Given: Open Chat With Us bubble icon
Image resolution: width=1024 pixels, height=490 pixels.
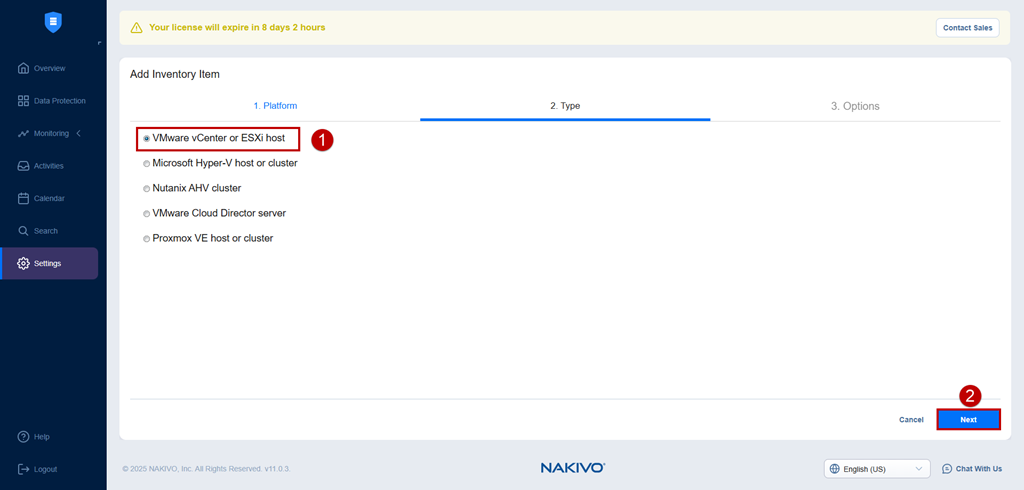Looking at the screenshot, I should pyautogui.click(x=947, y=468).
